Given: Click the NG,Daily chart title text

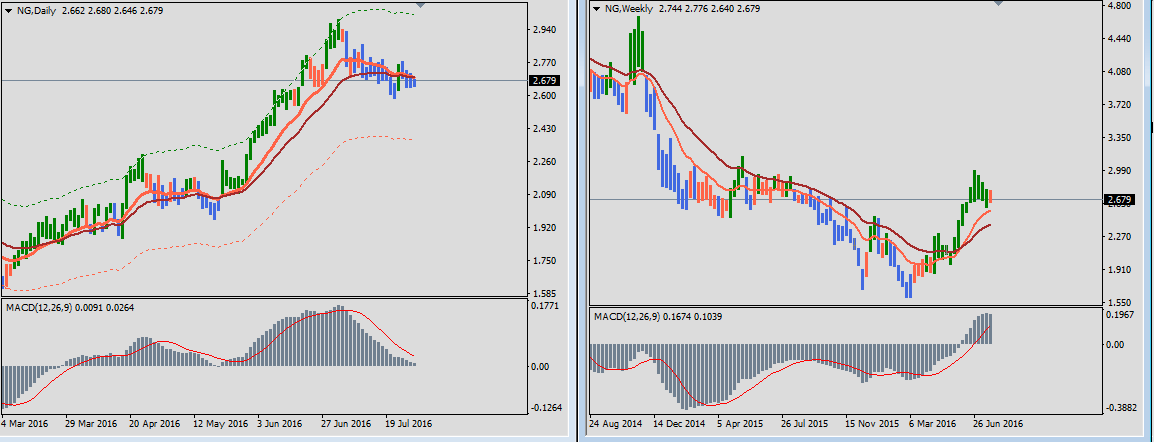Looking at the screenshot, I should point(37,11).
